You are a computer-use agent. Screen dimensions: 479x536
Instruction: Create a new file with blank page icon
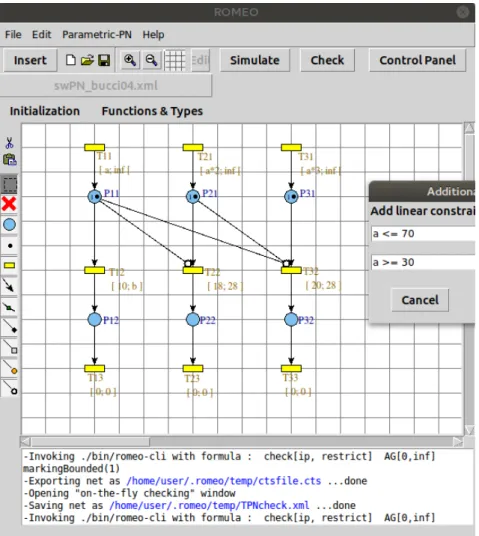70,60
